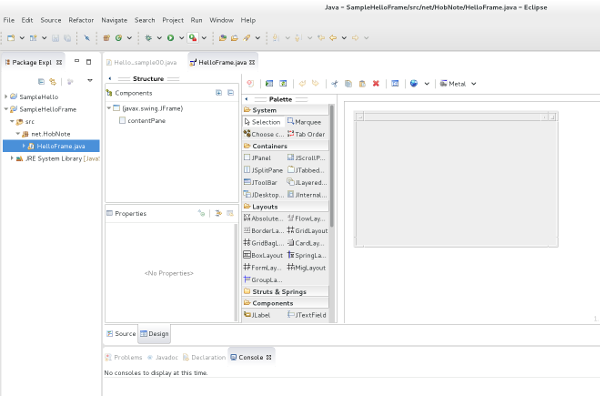Pick GridLayout from Layouts palette

pyautogui.click(x=307, y=231)
